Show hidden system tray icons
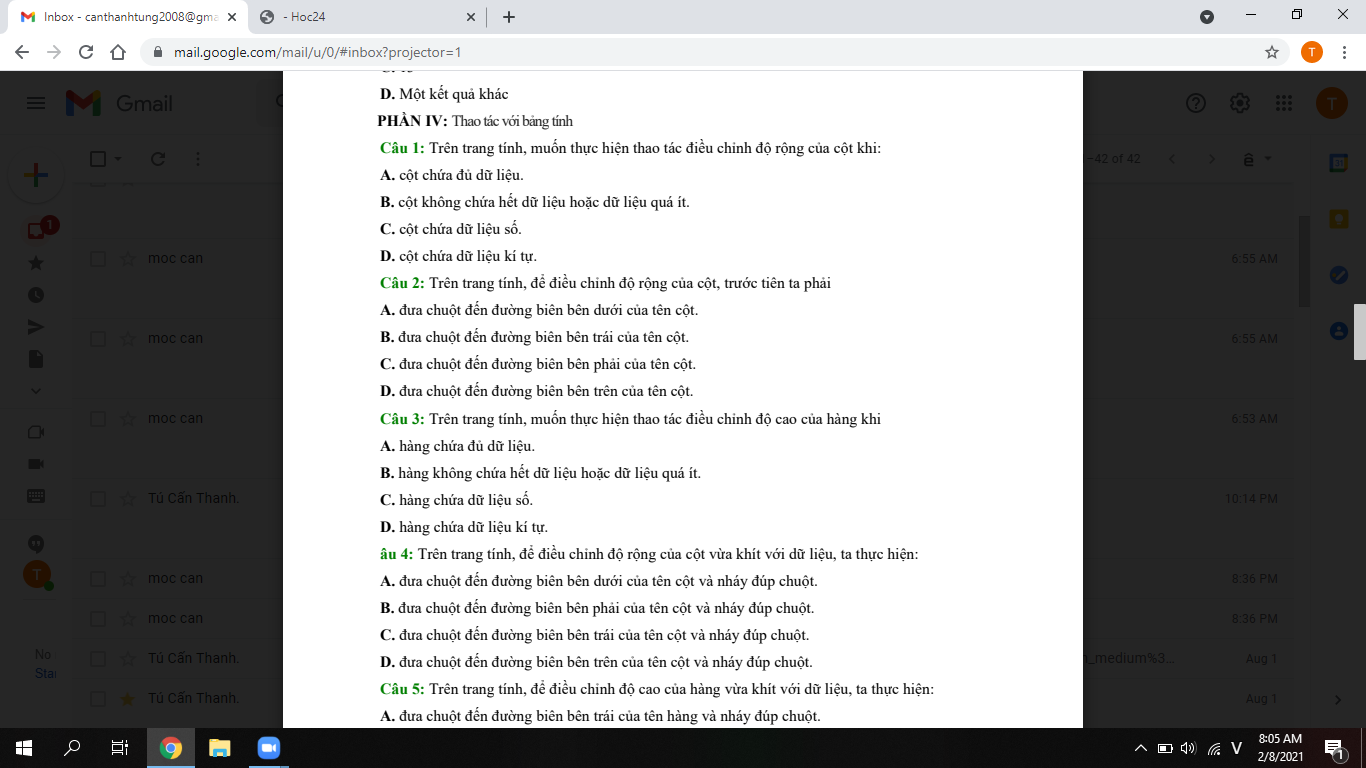This screenshot has height=768, width=1366. 1140,748
